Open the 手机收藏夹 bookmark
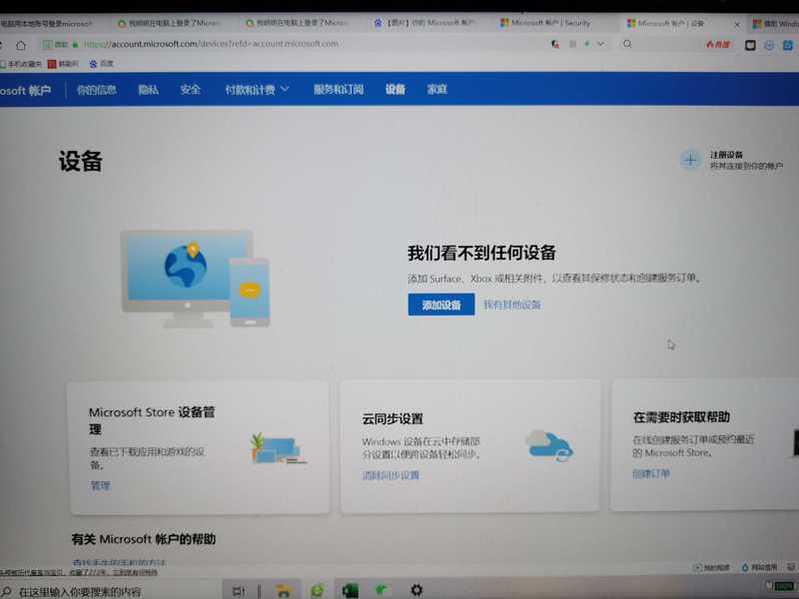 (21, 64)
